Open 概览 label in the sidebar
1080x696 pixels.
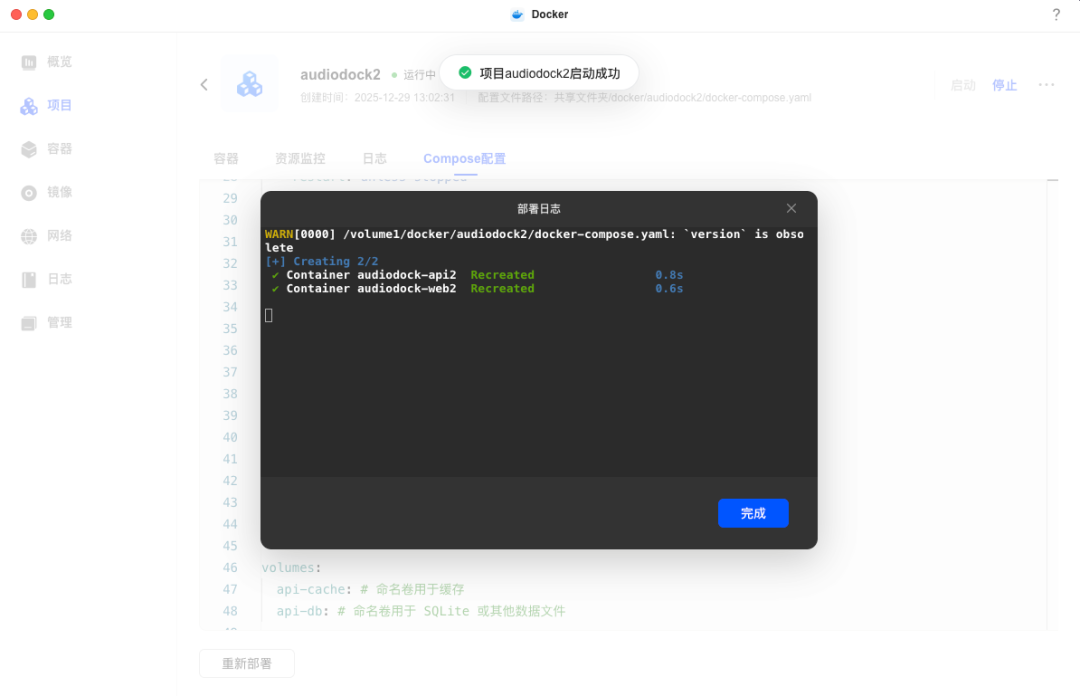point(60,62)
